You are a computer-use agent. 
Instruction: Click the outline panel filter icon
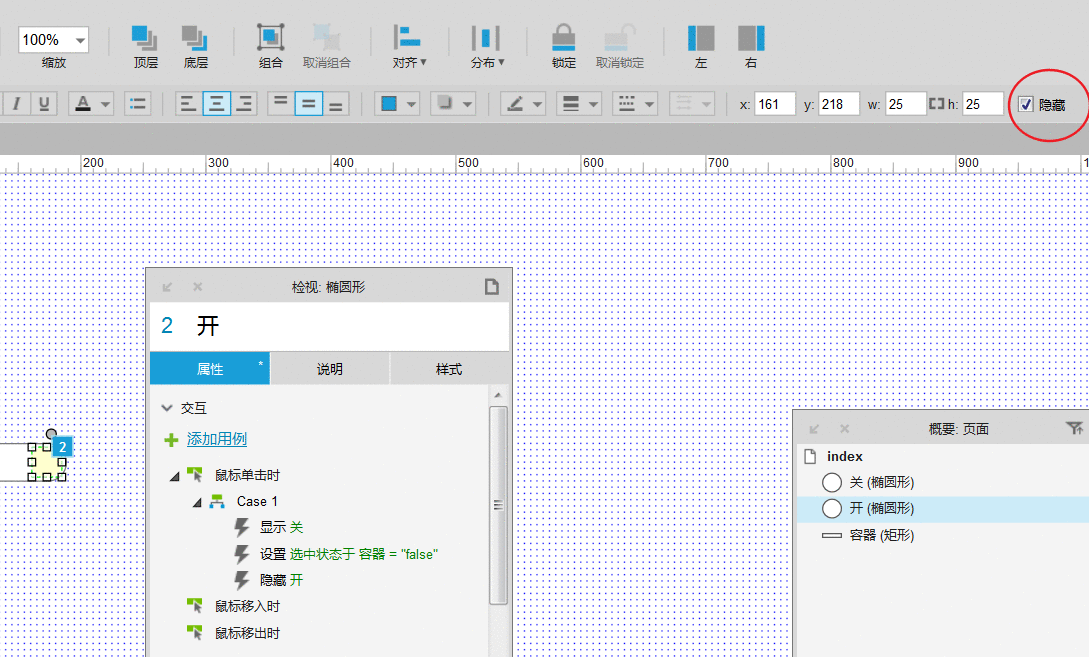point(1074,428)
